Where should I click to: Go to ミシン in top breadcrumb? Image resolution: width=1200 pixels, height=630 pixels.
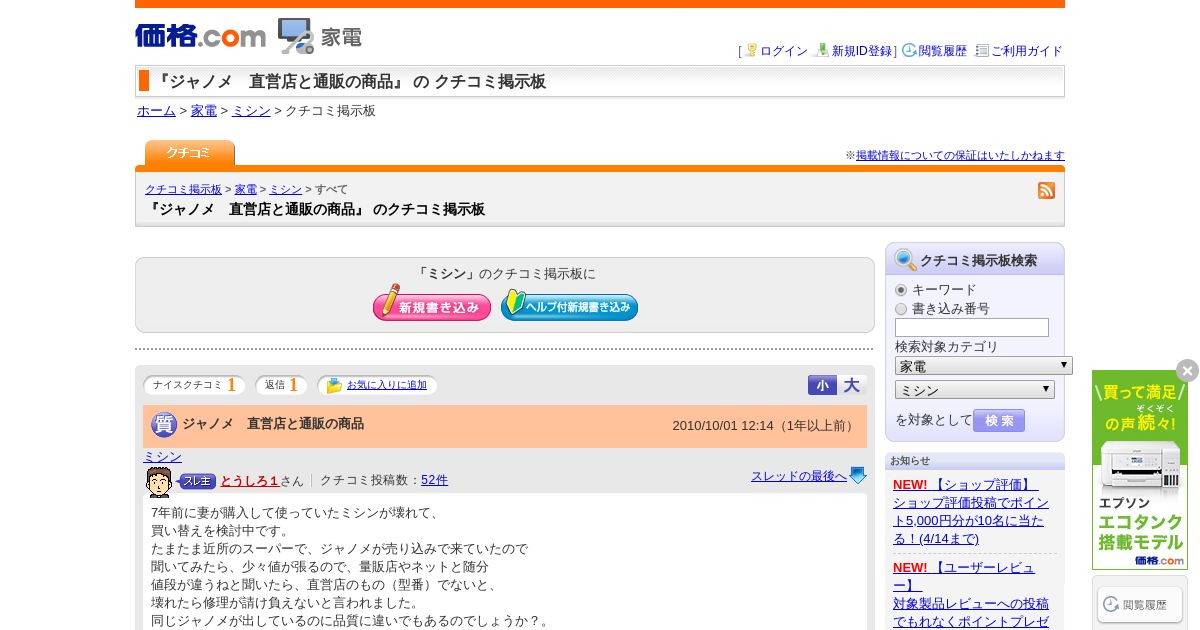pyautogui.click(x=251, y=111)
